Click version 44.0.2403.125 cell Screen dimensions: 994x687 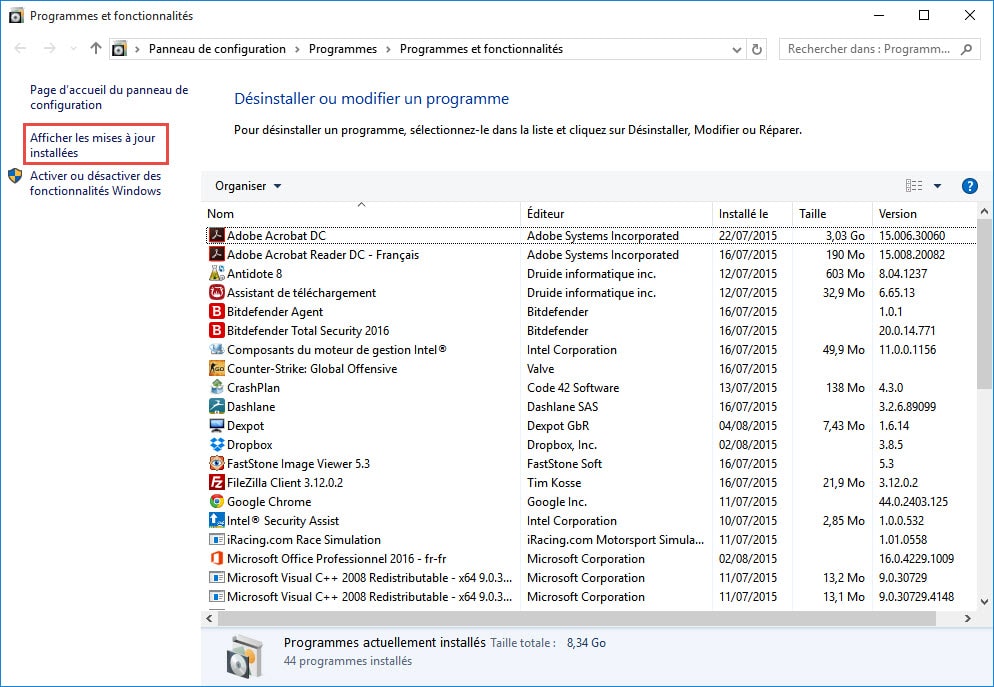click(913, 501)
